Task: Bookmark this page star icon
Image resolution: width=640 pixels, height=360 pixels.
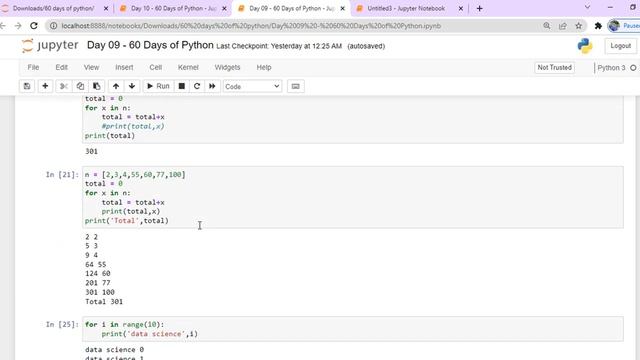Action: (579, 26)
